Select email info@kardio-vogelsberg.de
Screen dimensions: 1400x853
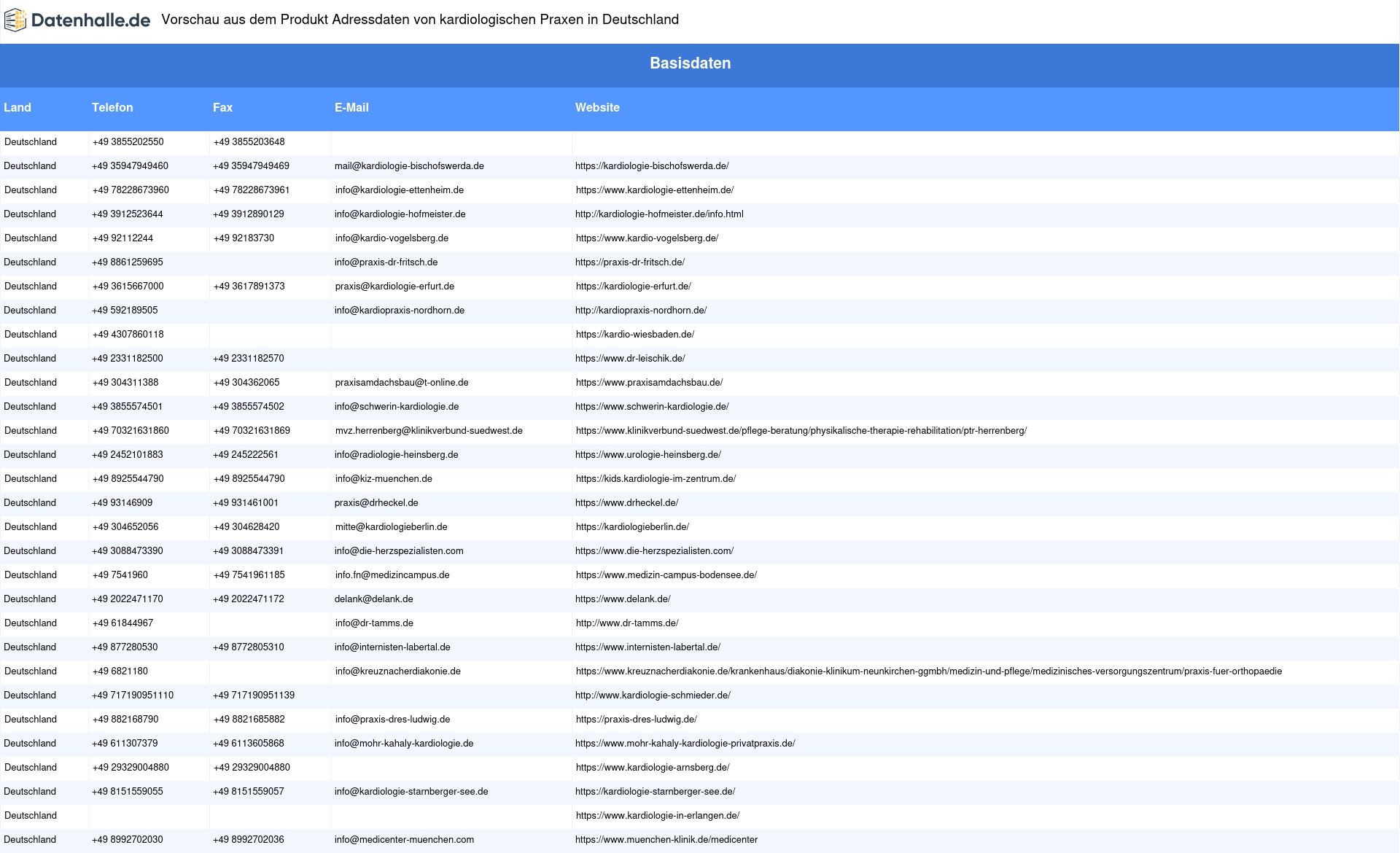click(x=392, y=238)
